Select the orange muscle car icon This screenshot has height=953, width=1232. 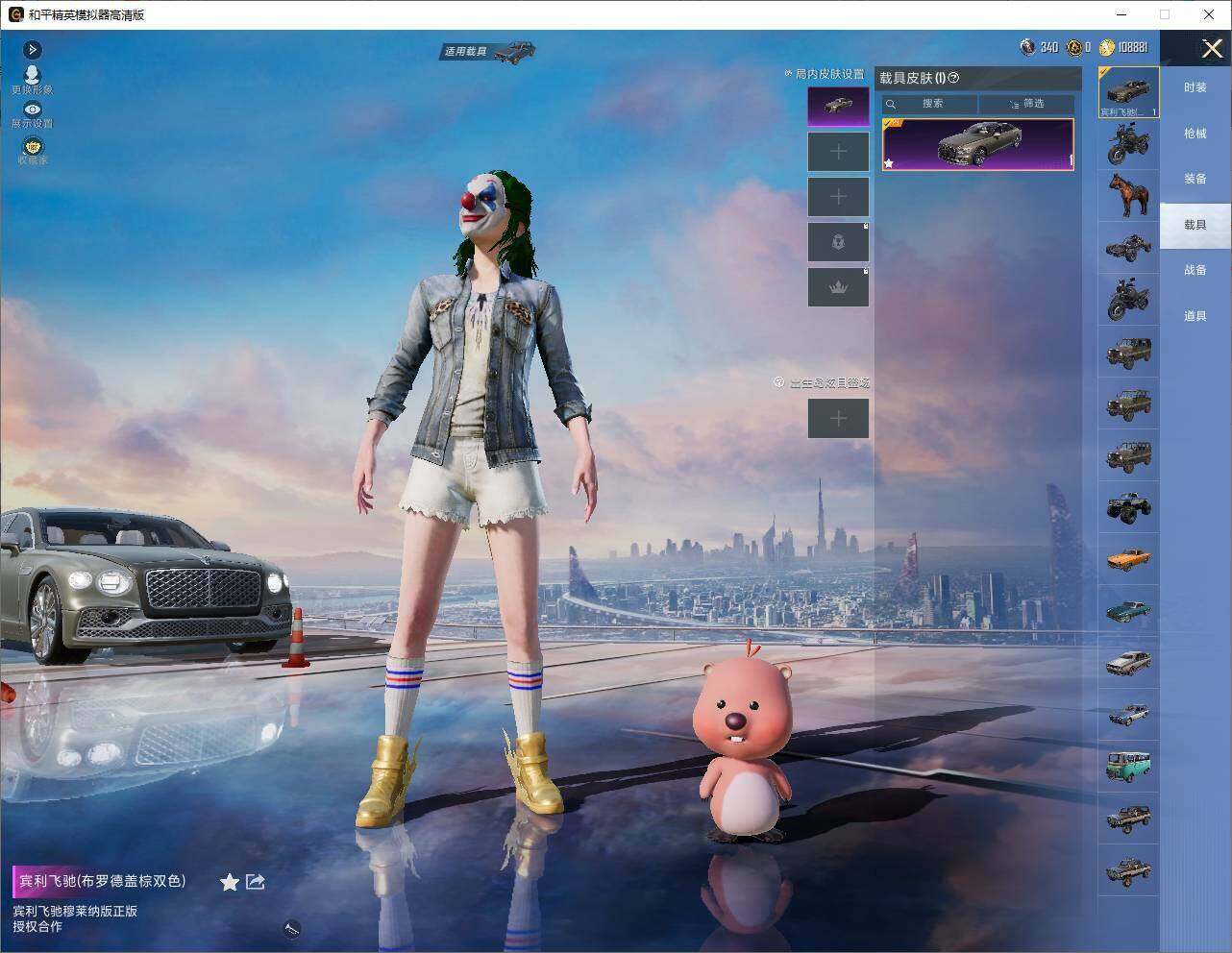pos(1129,558)
